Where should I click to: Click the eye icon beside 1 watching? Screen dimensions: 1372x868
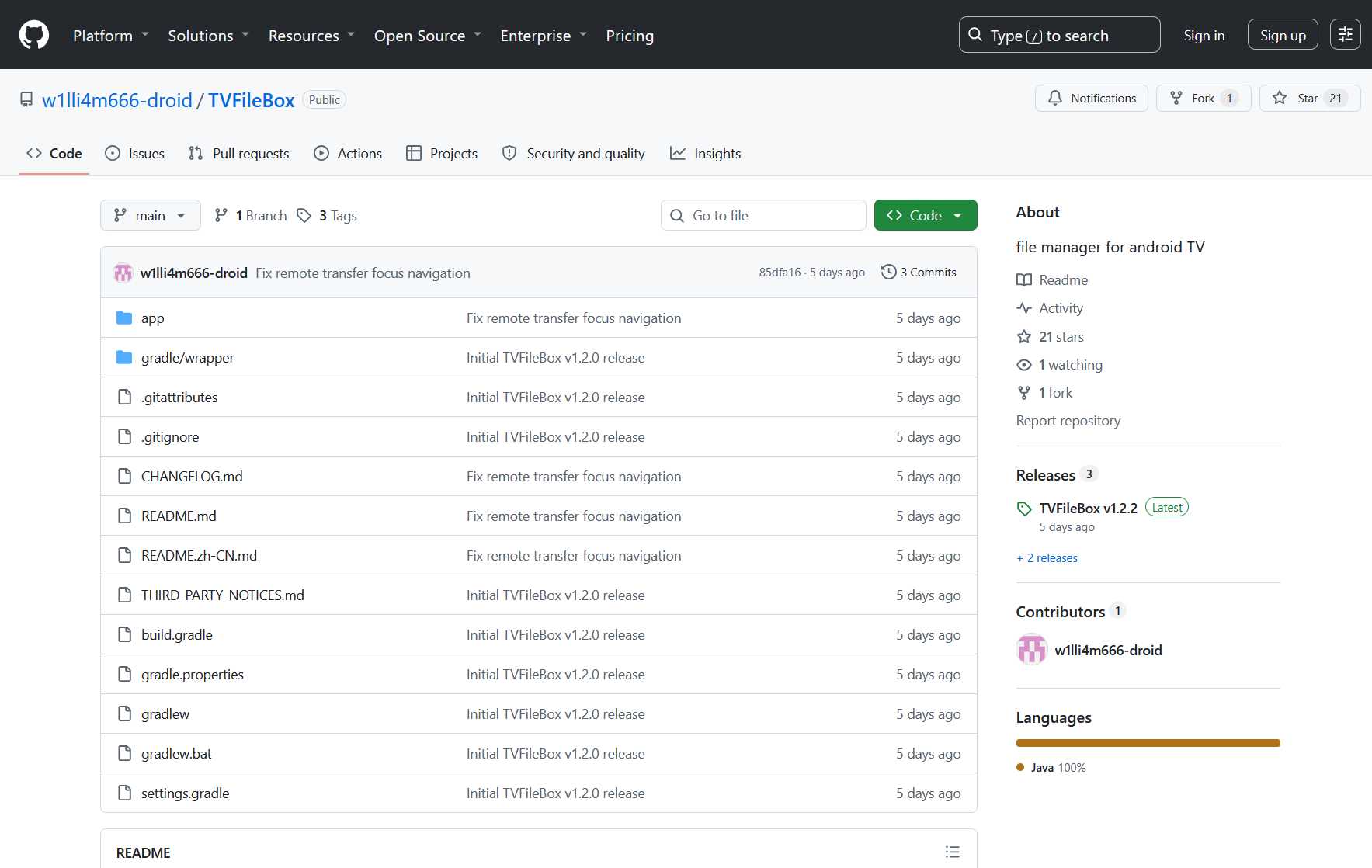coord(1024,364)
